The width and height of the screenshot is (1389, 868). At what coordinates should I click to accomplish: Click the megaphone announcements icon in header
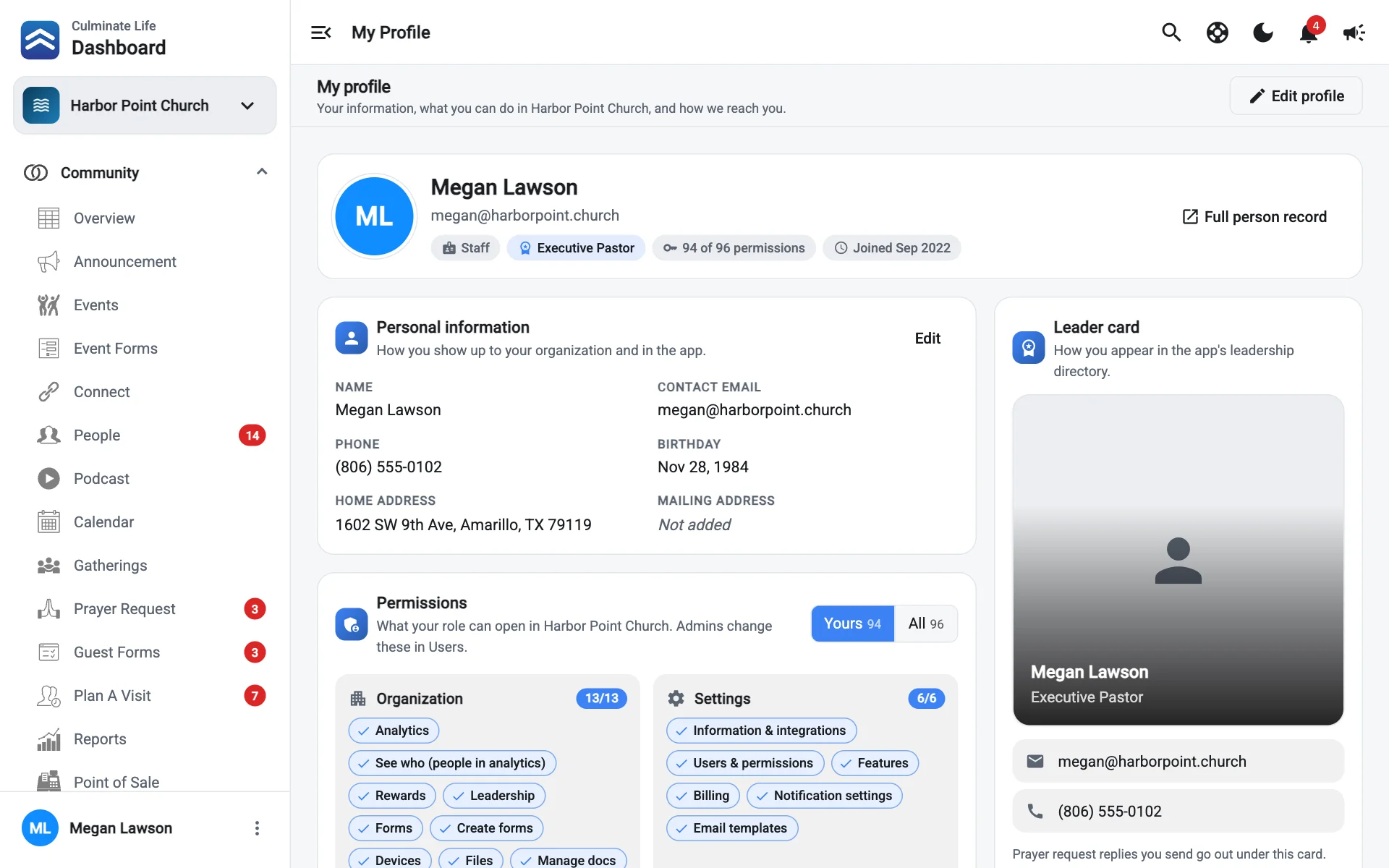click(x=1354, y=33)
